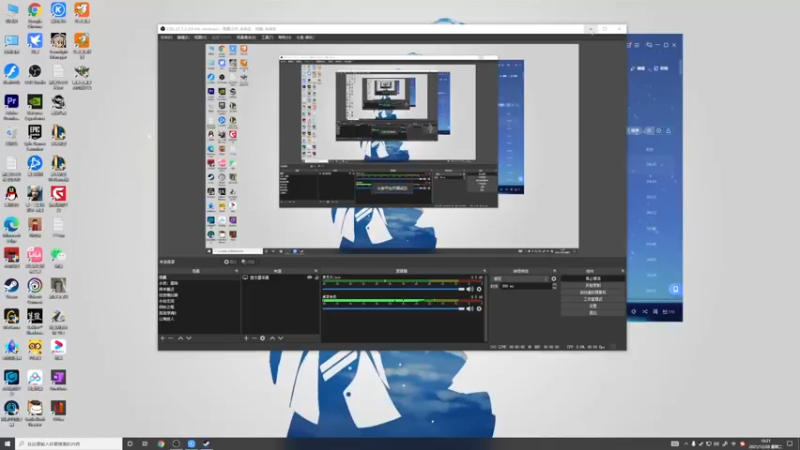
Task: Pop out the Scene Transitions dock panel
Action: tap(554, 271)
